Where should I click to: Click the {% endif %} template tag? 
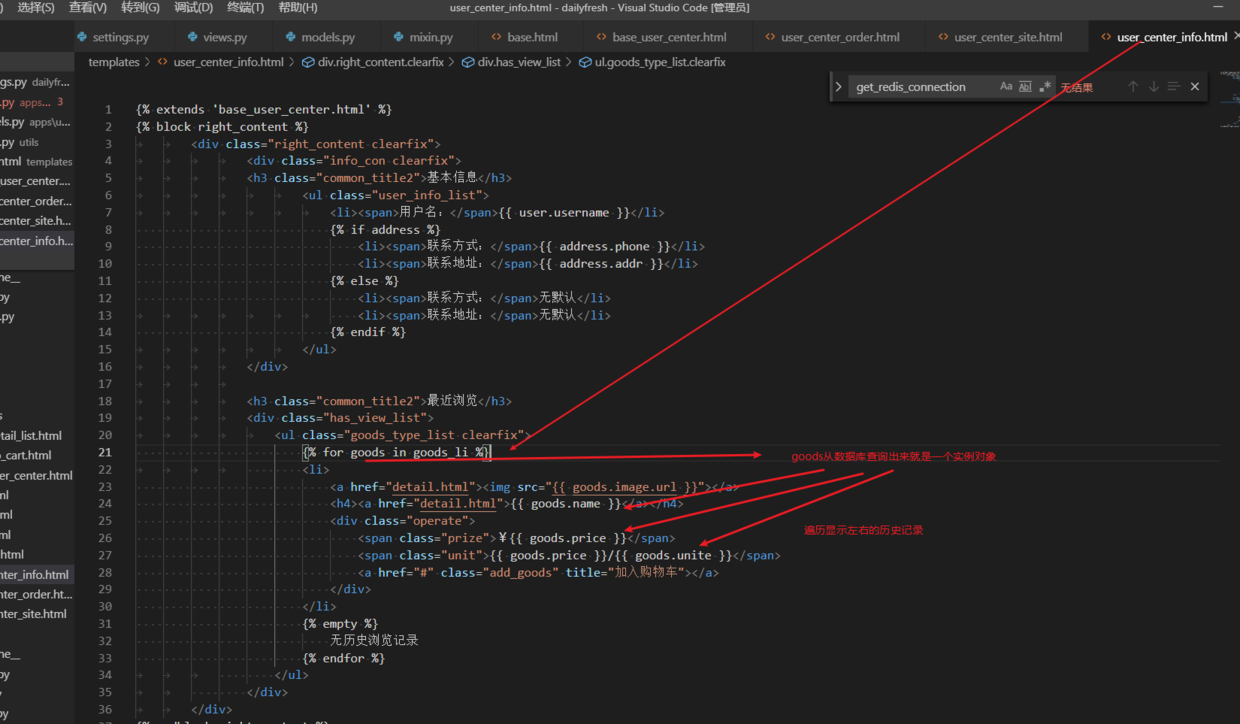click(x=368, y=332)
